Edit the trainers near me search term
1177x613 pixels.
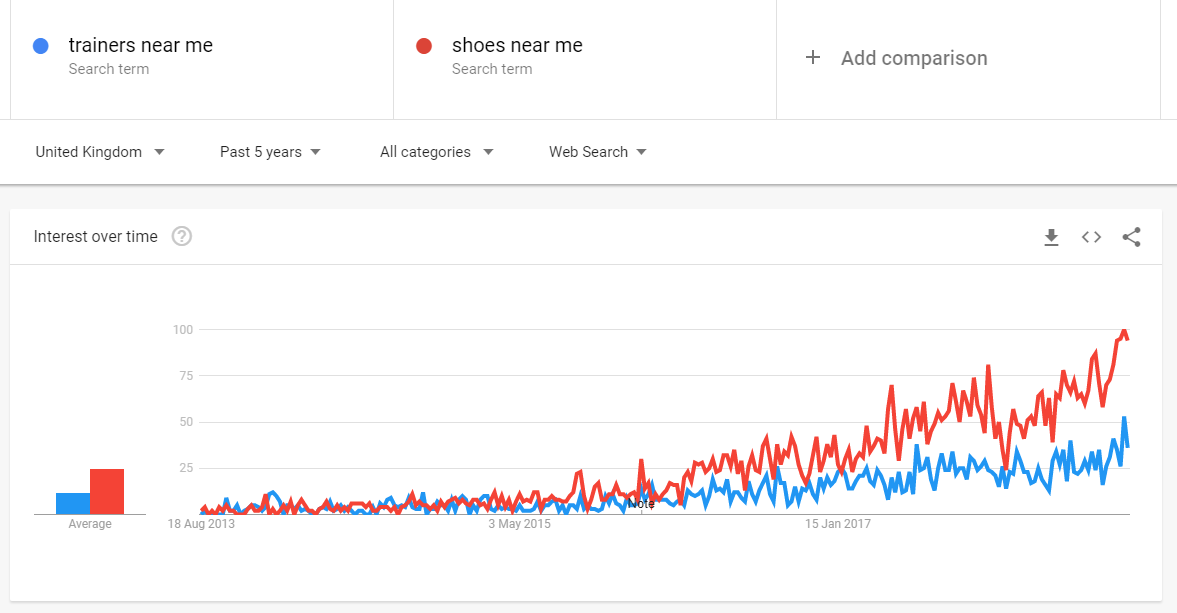[x=140, y=45]
